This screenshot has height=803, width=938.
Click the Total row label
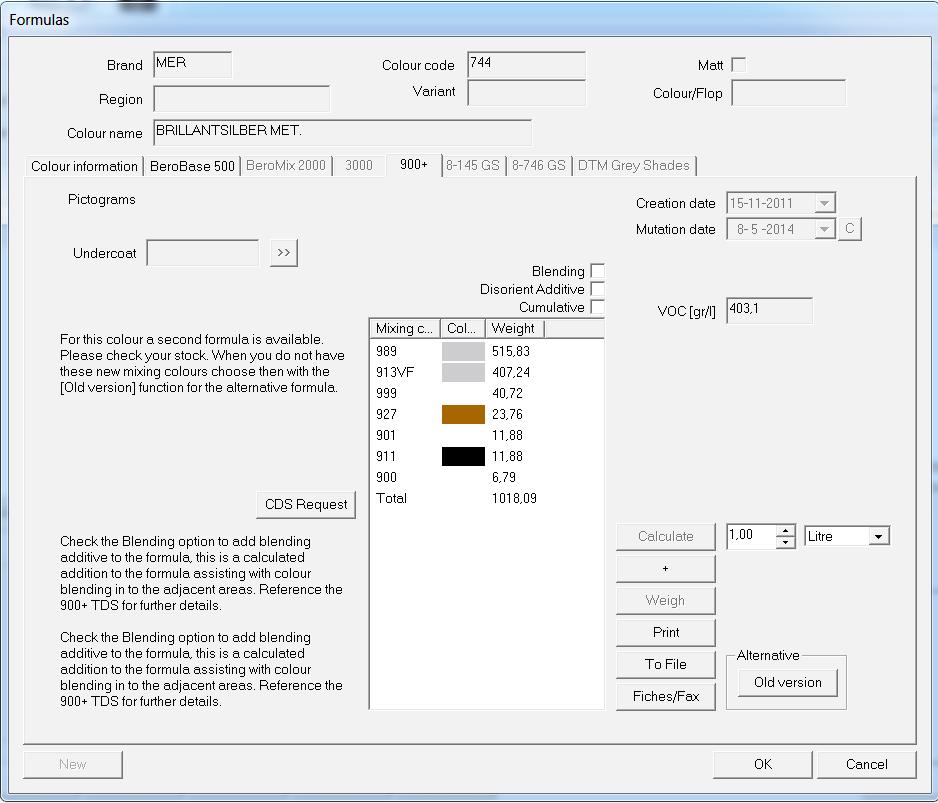(391, 498)
